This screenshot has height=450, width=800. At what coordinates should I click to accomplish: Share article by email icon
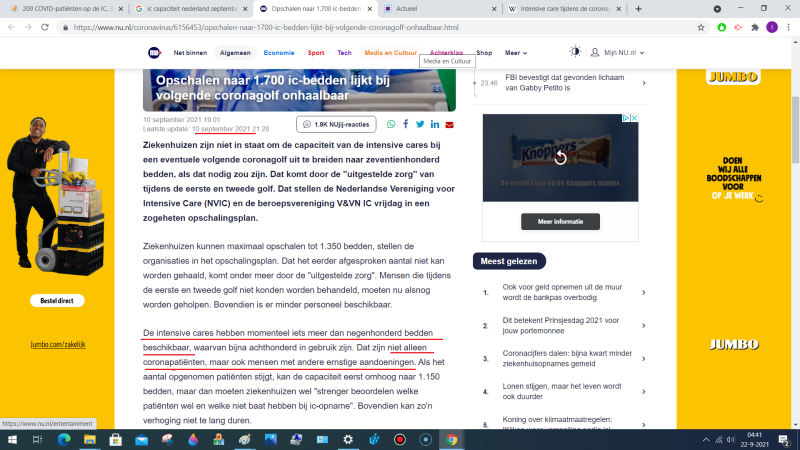click(449, 124)
